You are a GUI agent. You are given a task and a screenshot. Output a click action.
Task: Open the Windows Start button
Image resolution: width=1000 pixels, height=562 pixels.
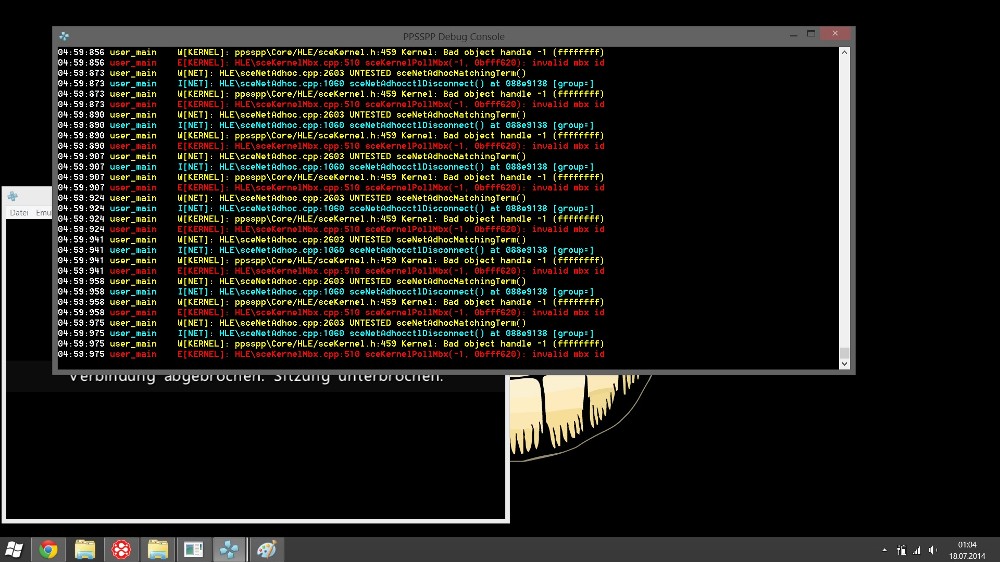[15, 549]
